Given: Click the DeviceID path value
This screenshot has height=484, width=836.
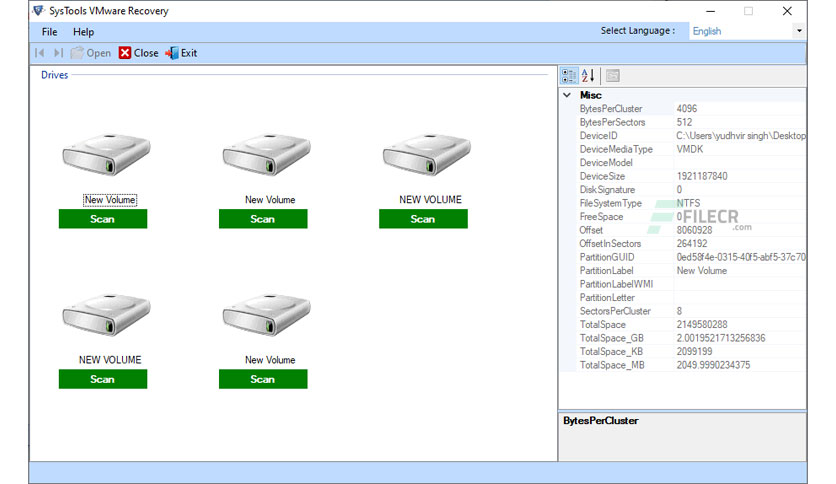Looking at the screenshot, I should 741,136.
